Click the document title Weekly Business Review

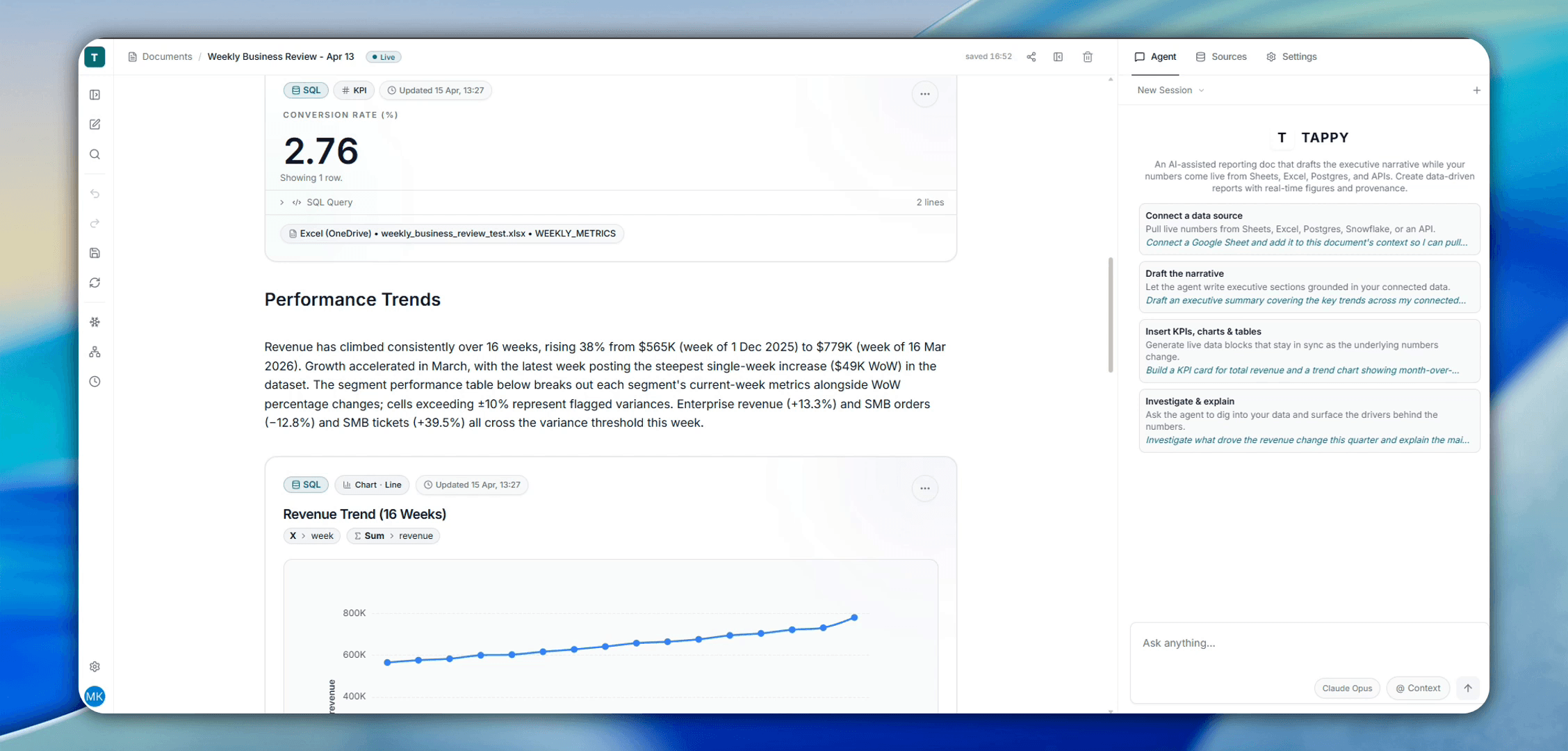(x=281, y=57)
